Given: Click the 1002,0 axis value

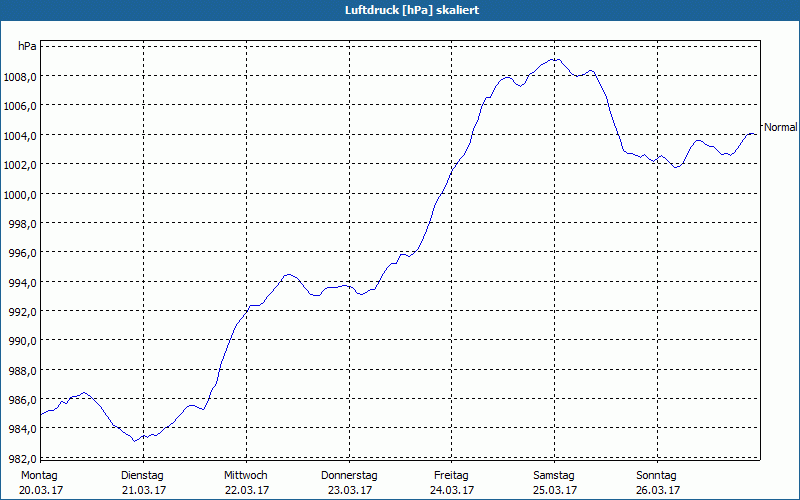Looking at the screenshot, I should click(19, 165).
